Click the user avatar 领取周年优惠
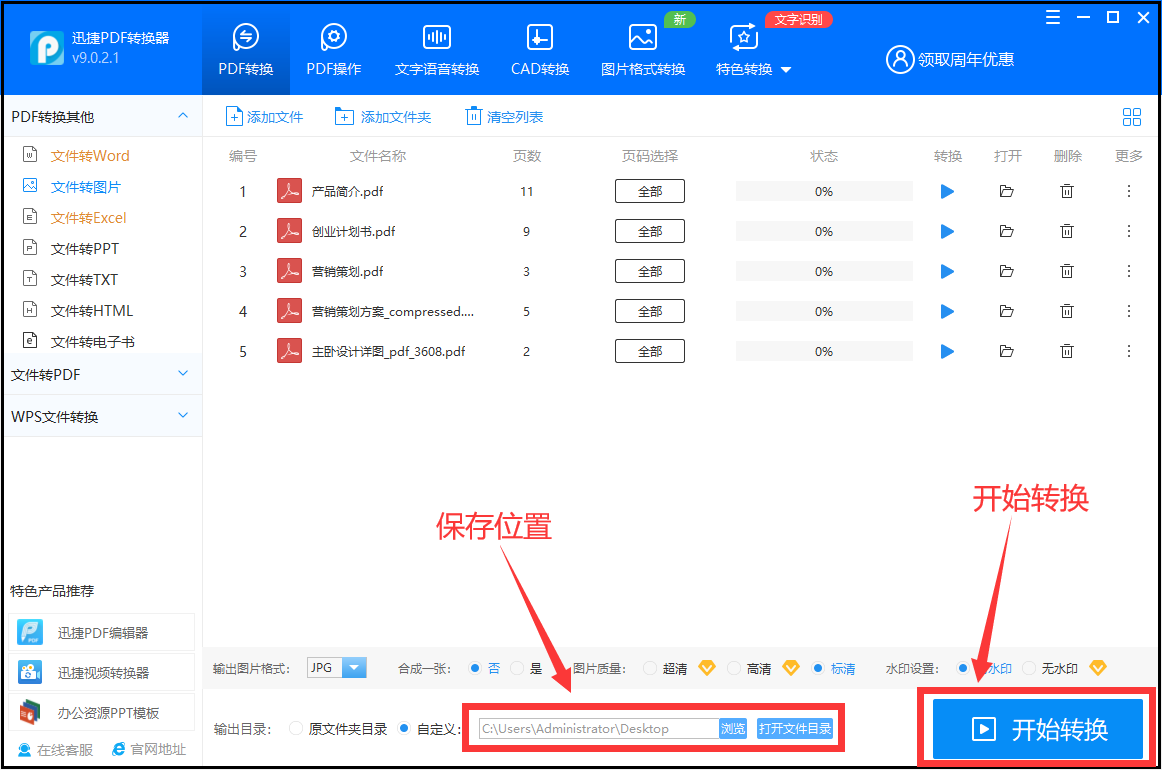This screenshot has width=1162, height=770. 900,59
